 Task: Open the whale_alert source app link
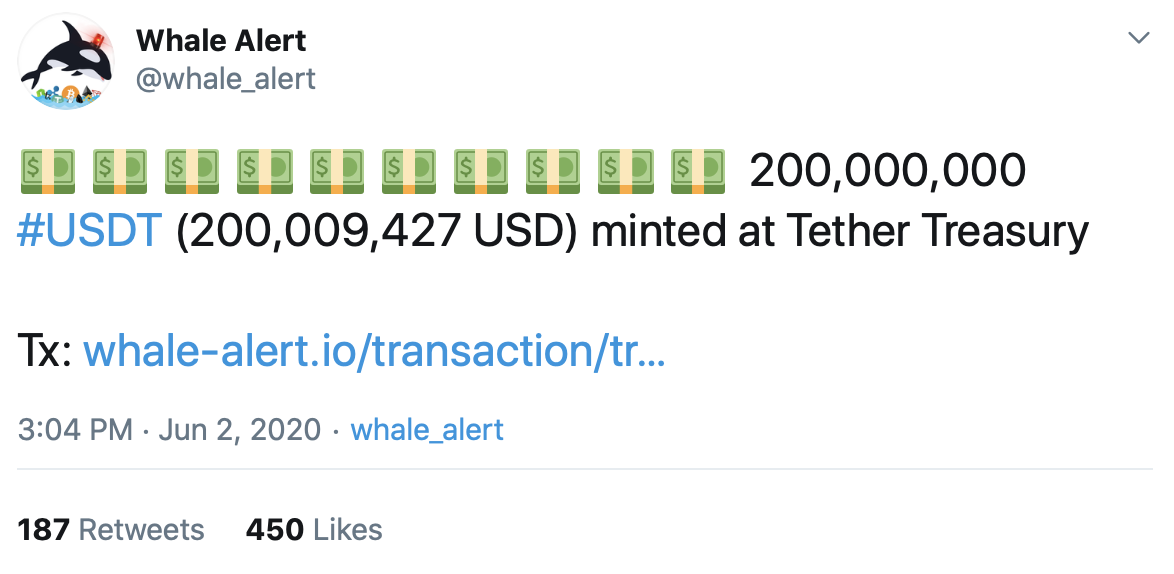tap(427, 430)
